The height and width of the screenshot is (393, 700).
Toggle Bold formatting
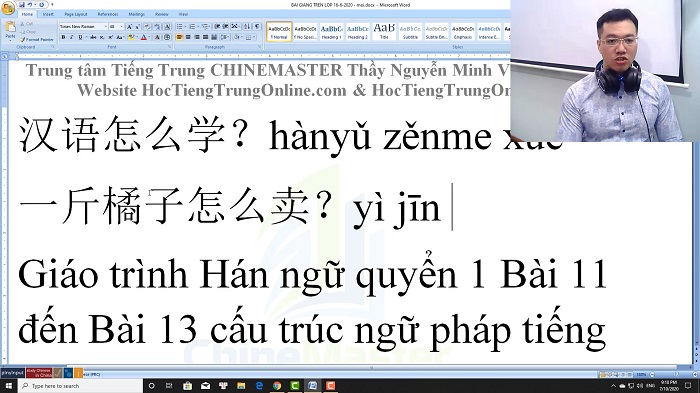point(63,37)
